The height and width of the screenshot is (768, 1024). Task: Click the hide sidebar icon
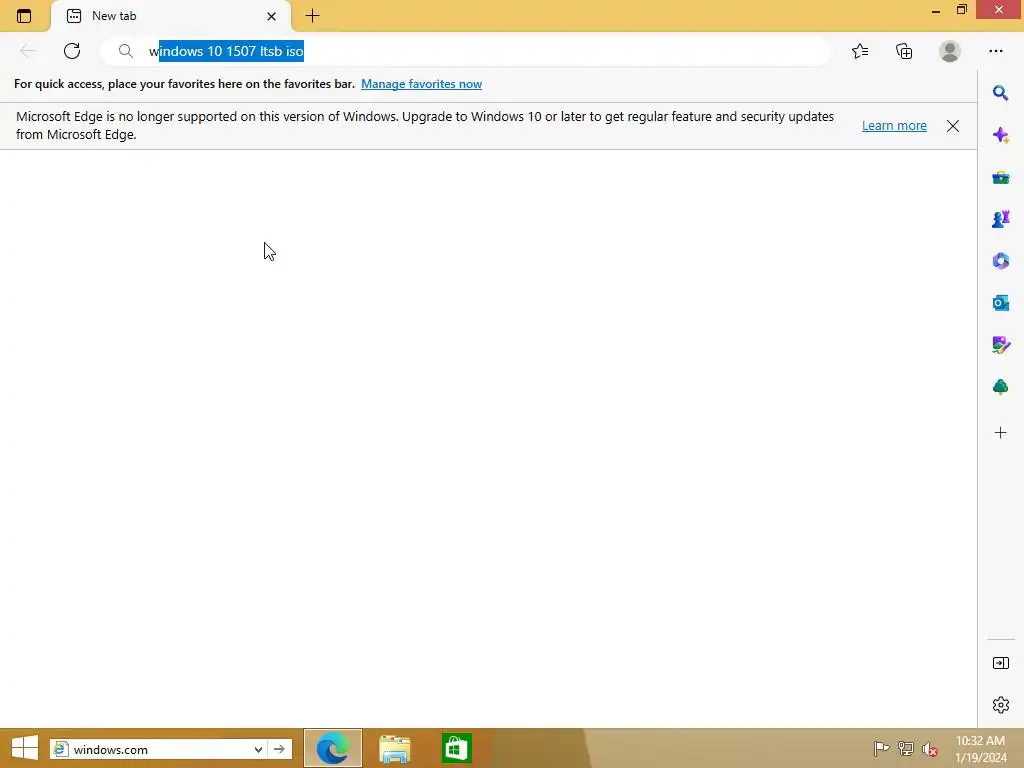click(x=1000, y=663)
